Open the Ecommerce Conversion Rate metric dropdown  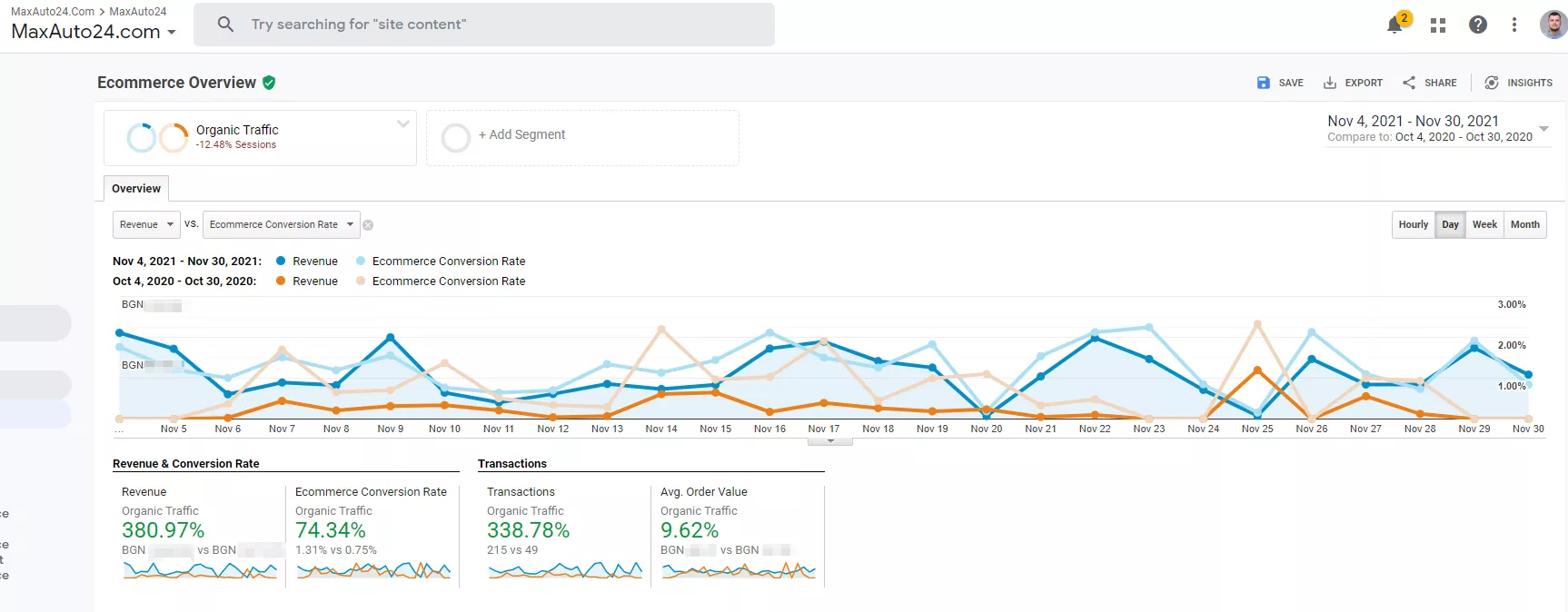coord(281,224)
